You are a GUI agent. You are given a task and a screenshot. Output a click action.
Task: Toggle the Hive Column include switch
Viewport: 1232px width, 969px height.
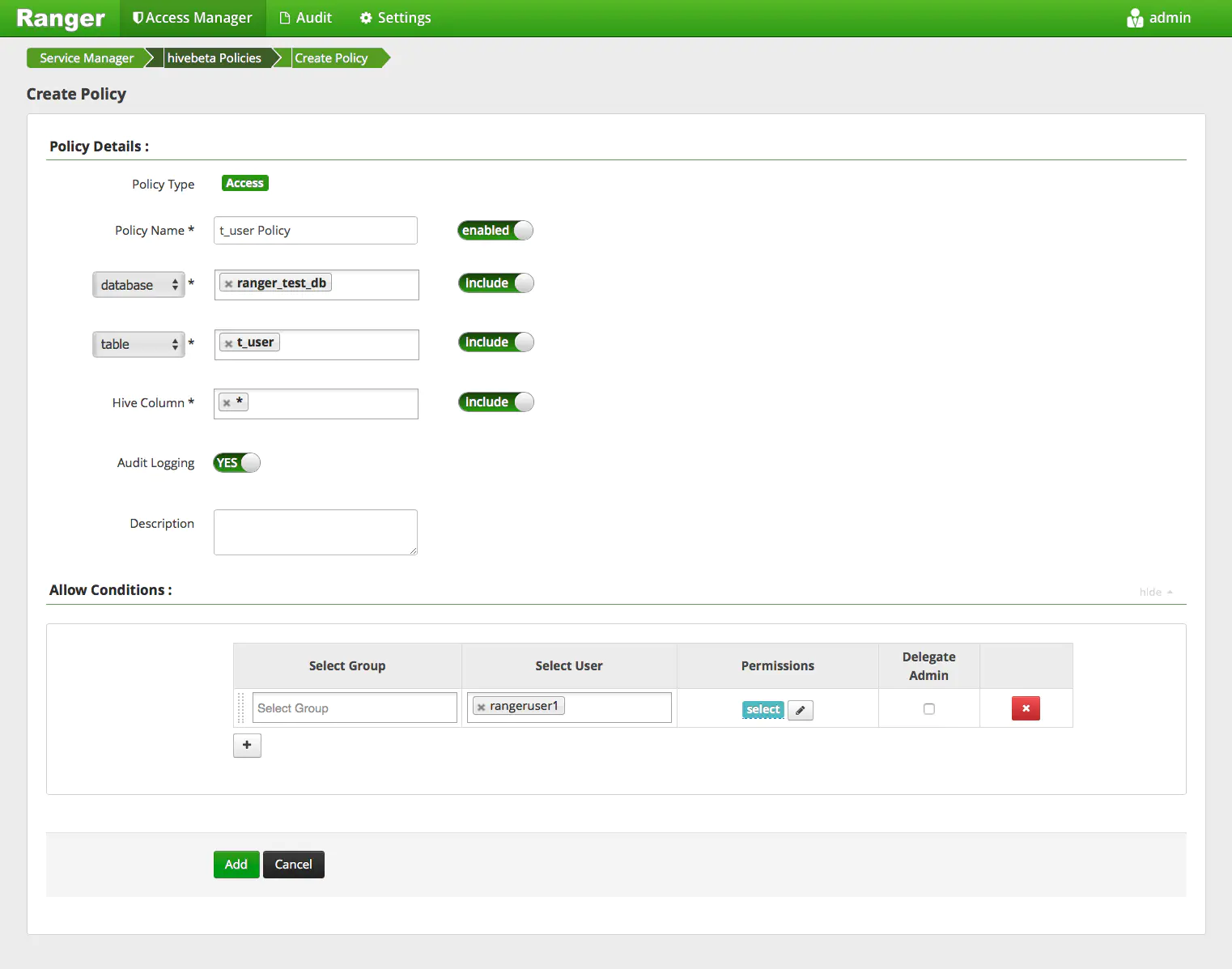[496, 402]
